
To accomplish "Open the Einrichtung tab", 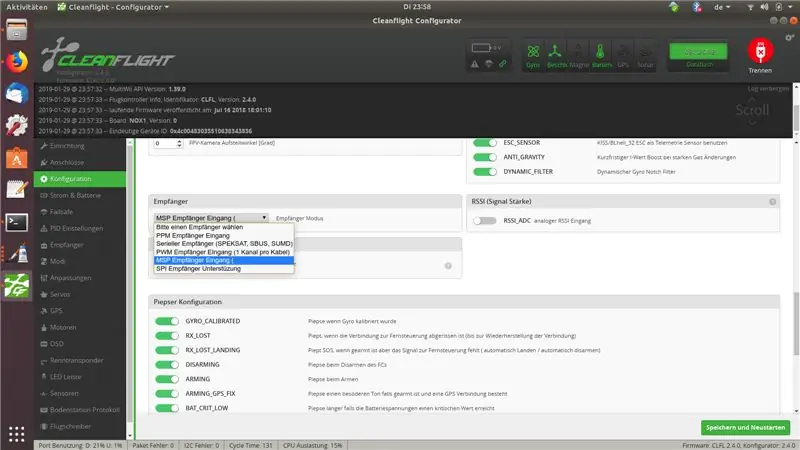I will 80,146.
